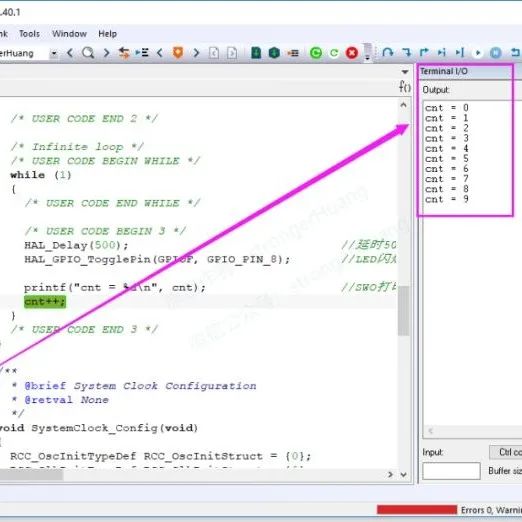Click the Find Previous arrow
Screen dimensions: 522x522
coord(70,53)
